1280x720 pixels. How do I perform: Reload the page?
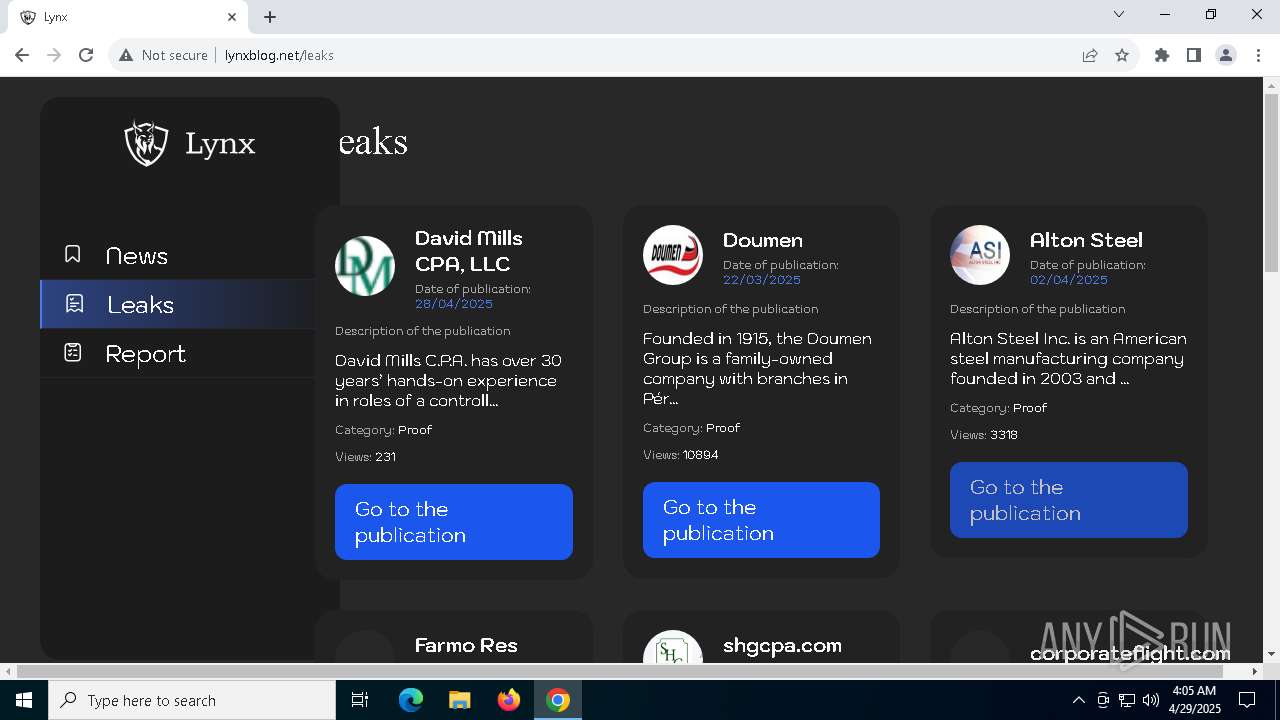tap(86, 55)
